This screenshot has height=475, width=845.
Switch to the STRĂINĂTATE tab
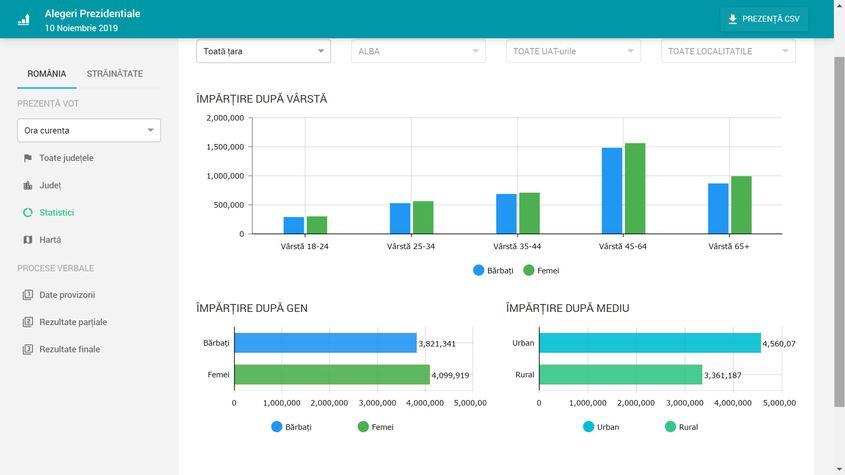[x=114, y=74]
